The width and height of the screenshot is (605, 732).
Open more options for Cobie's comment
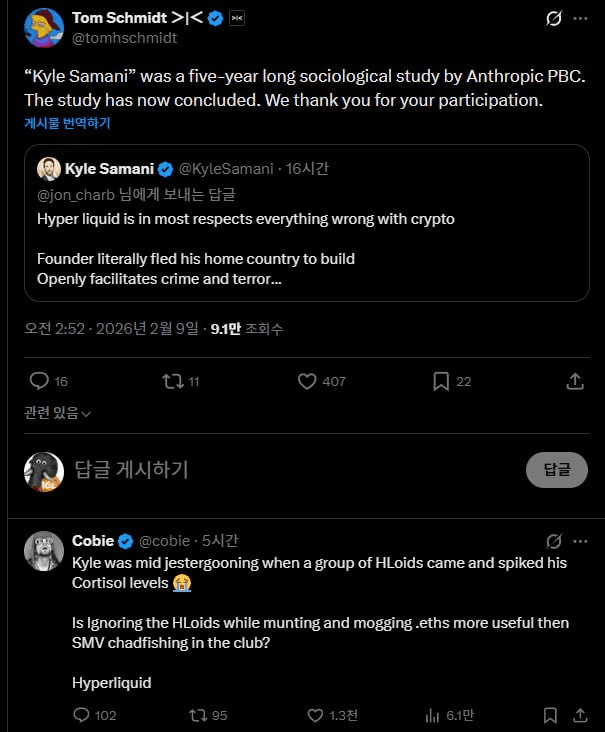point(581,541)
